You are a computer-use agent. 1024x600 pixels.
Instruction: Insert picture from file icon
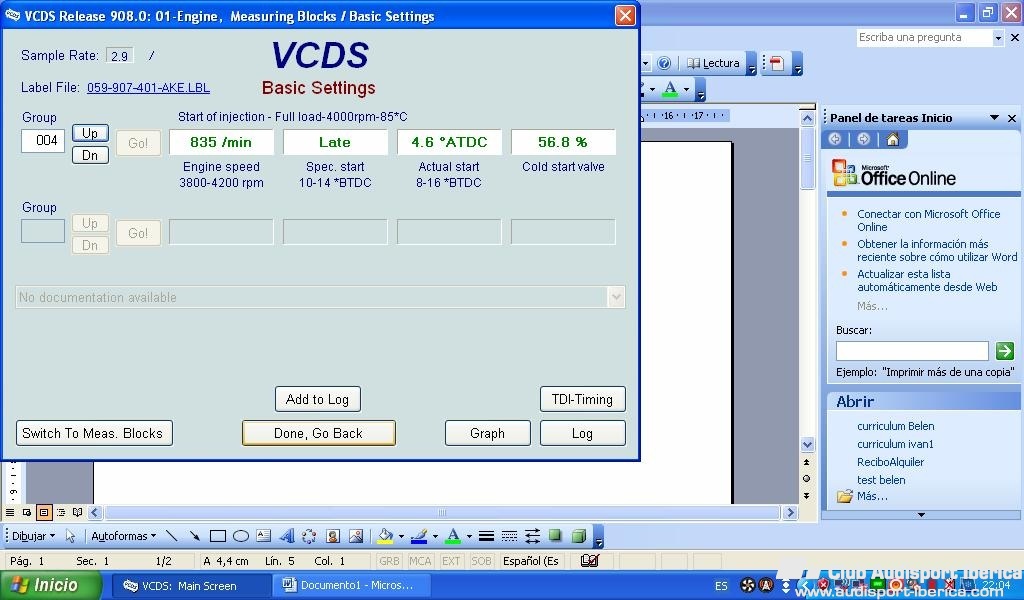[x=356, y=536]
